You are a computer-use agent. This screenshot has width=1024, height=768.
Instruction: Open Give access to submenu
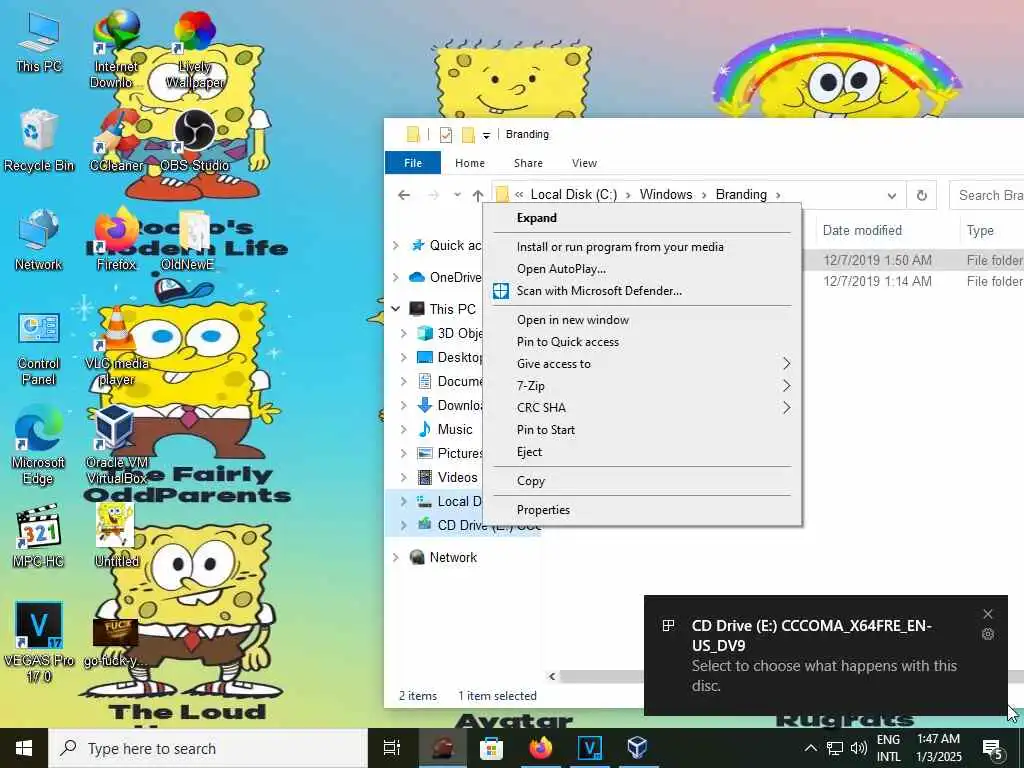(x=642, y=364)
